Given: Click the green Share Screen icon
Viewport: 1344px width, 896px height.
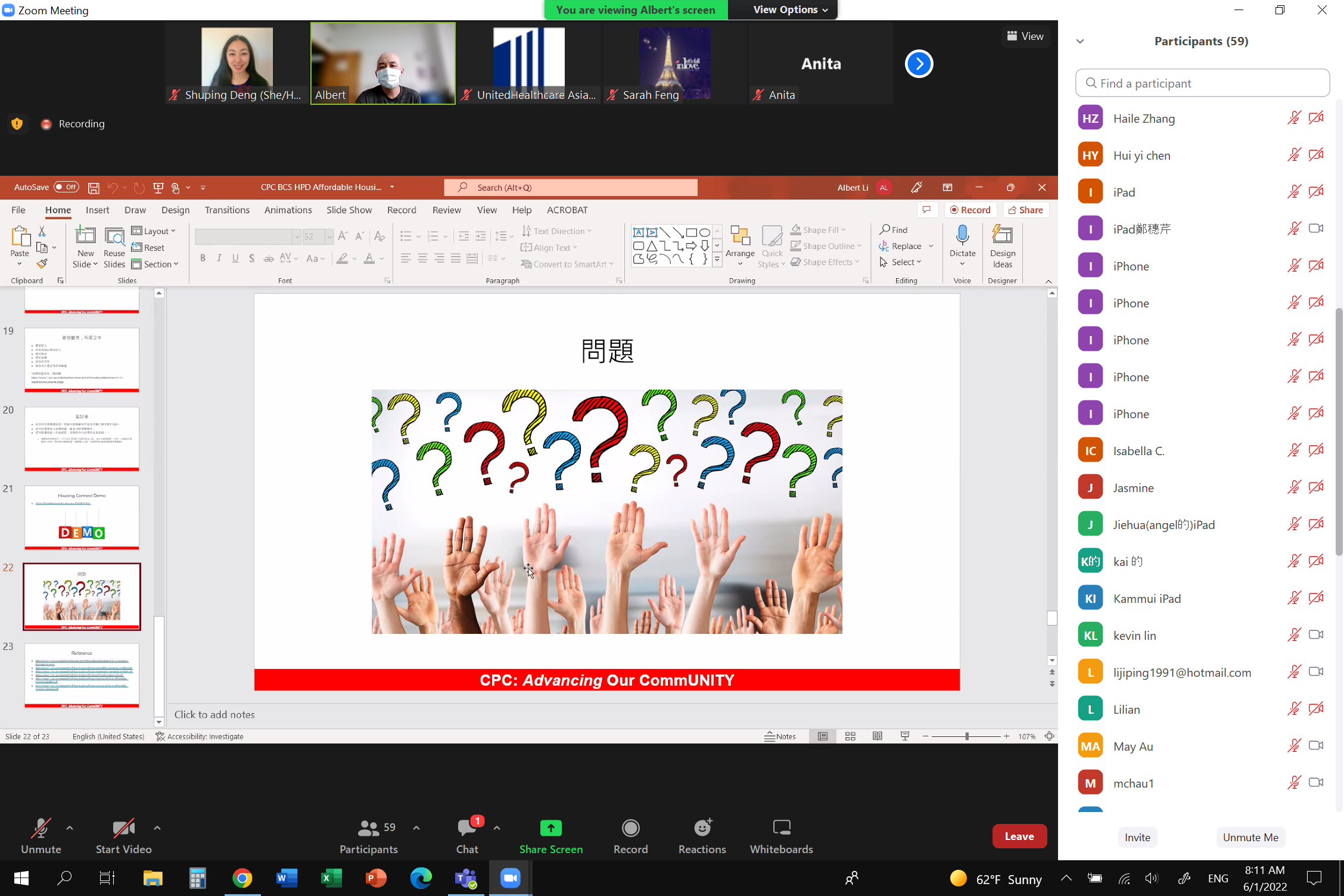Looking at the screenshot, I should (x=550, y=827).
